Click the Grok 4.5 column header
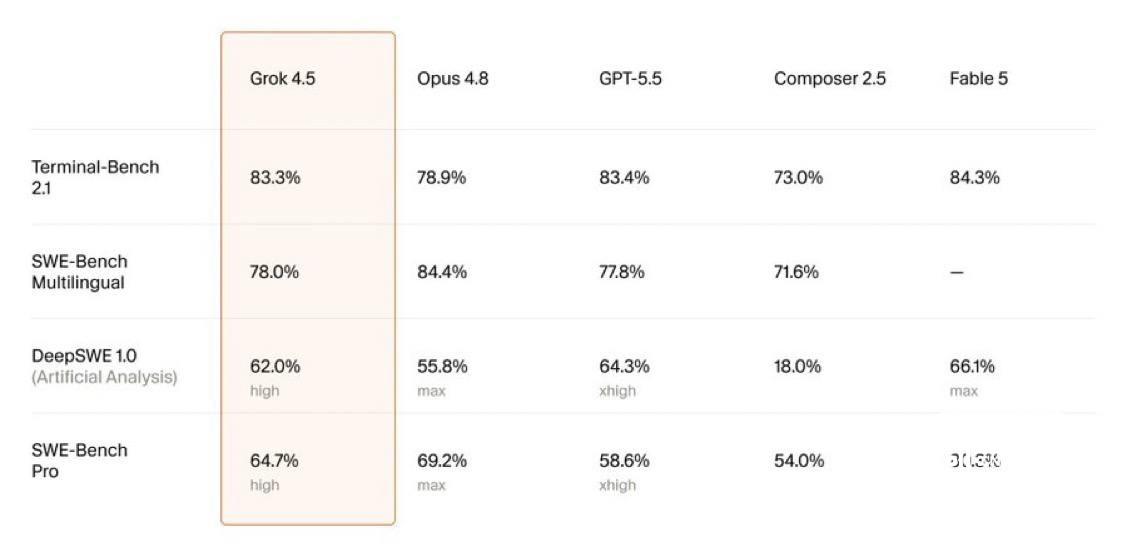Screen dimensions: 1127x557 [x=282, y=79]
